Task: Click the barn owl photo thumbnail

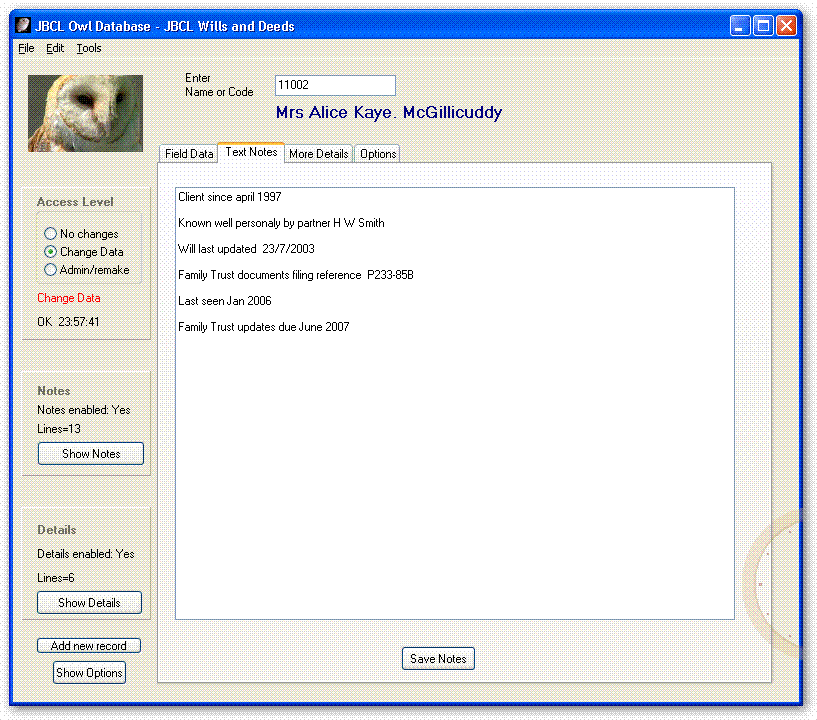Action: click(x=85, y=113)
